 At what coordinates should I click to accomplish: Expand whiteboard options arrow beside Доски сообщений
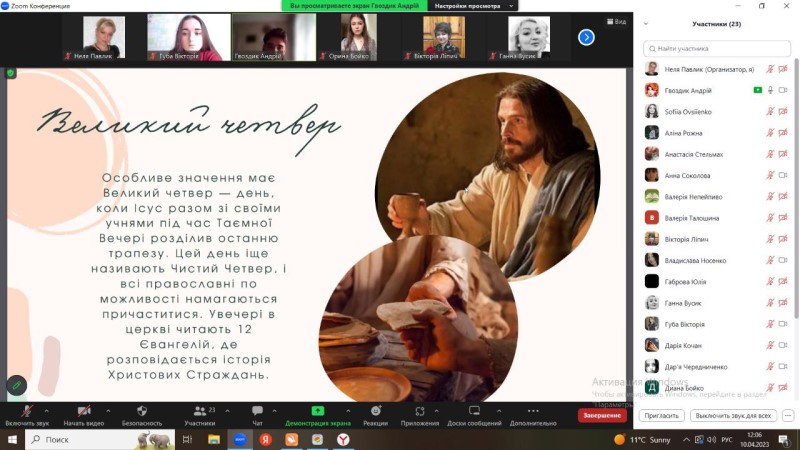click(499, 411)
